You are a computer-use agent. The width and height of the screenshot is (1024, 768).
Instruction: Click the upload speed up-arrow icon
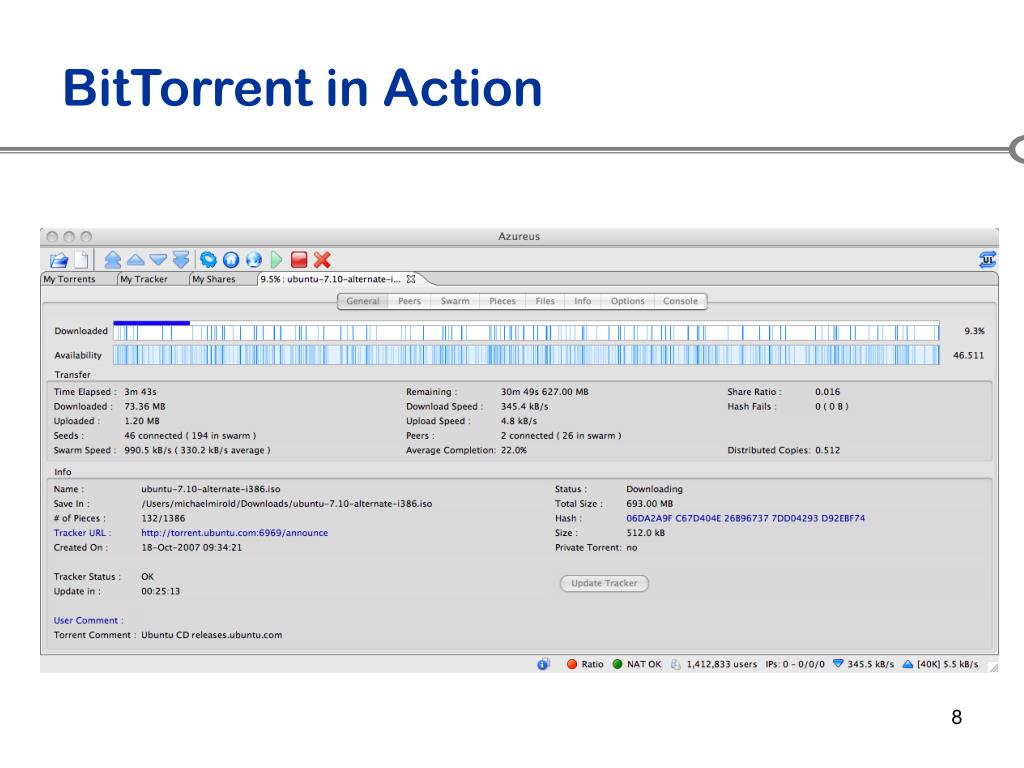[907, 664]
